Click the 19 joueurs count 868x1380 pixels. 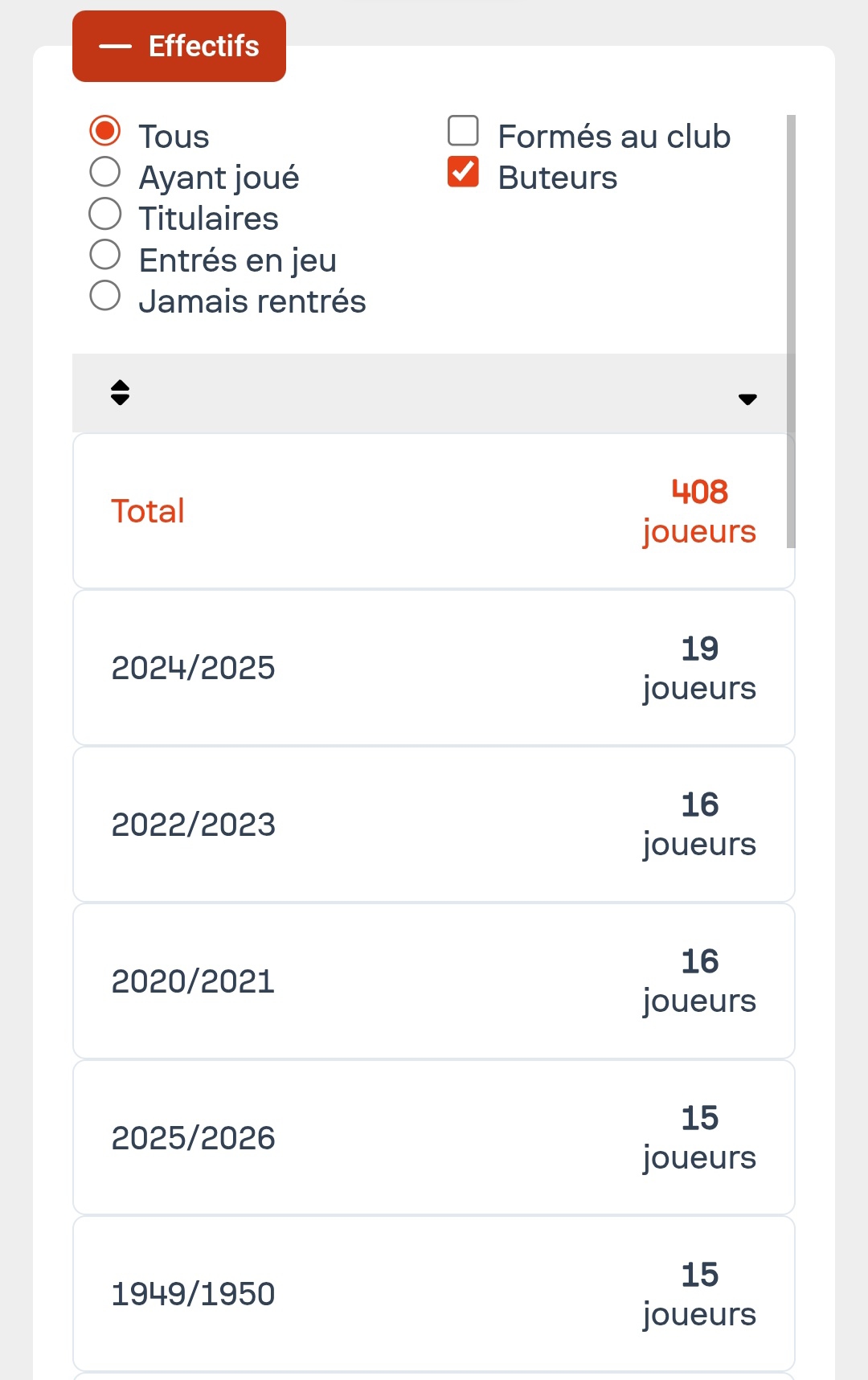(x=699, y=668)
